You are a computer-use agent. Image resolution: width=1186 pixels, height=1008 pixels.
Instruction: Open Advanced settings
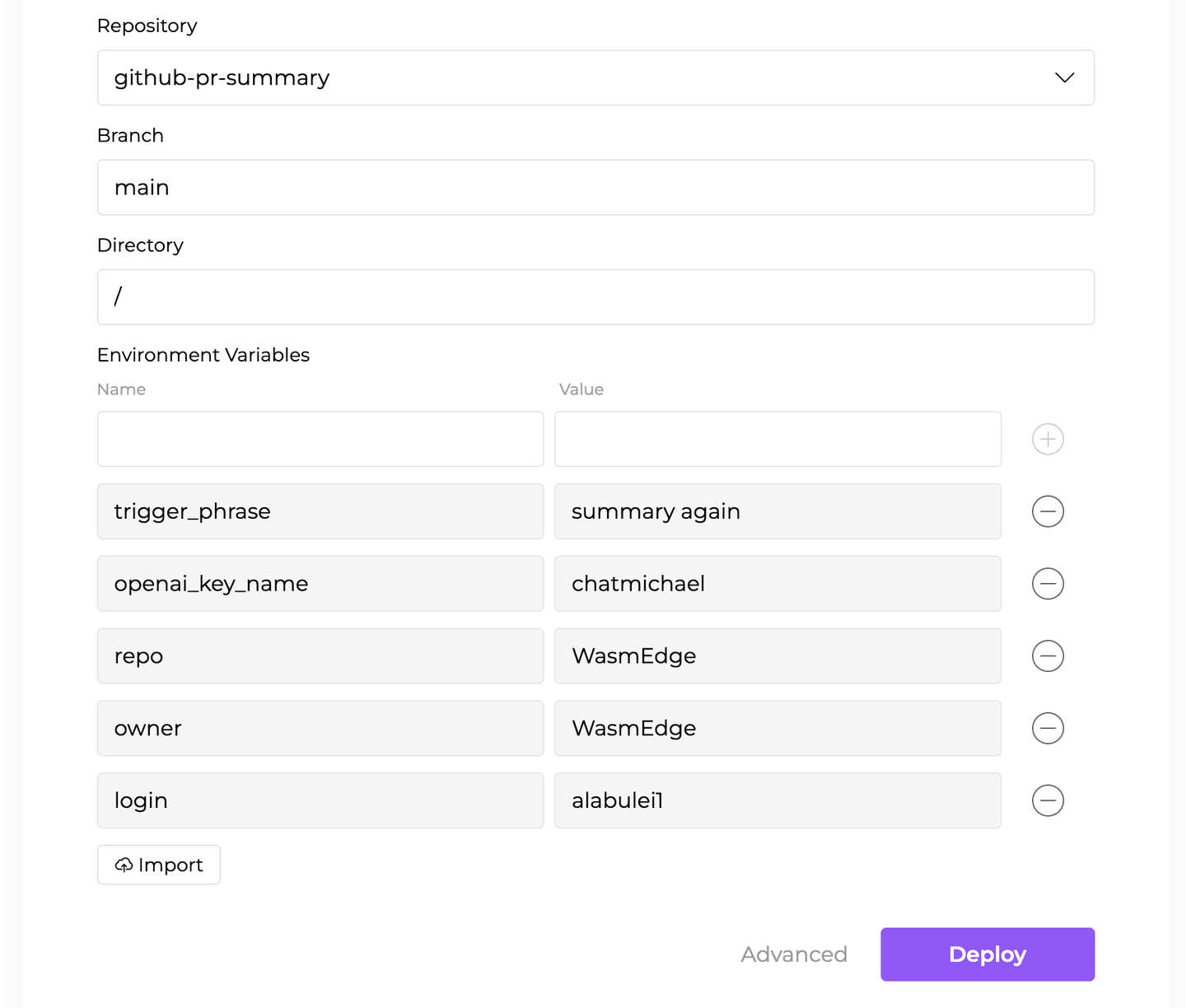click(x=794, y=954)
